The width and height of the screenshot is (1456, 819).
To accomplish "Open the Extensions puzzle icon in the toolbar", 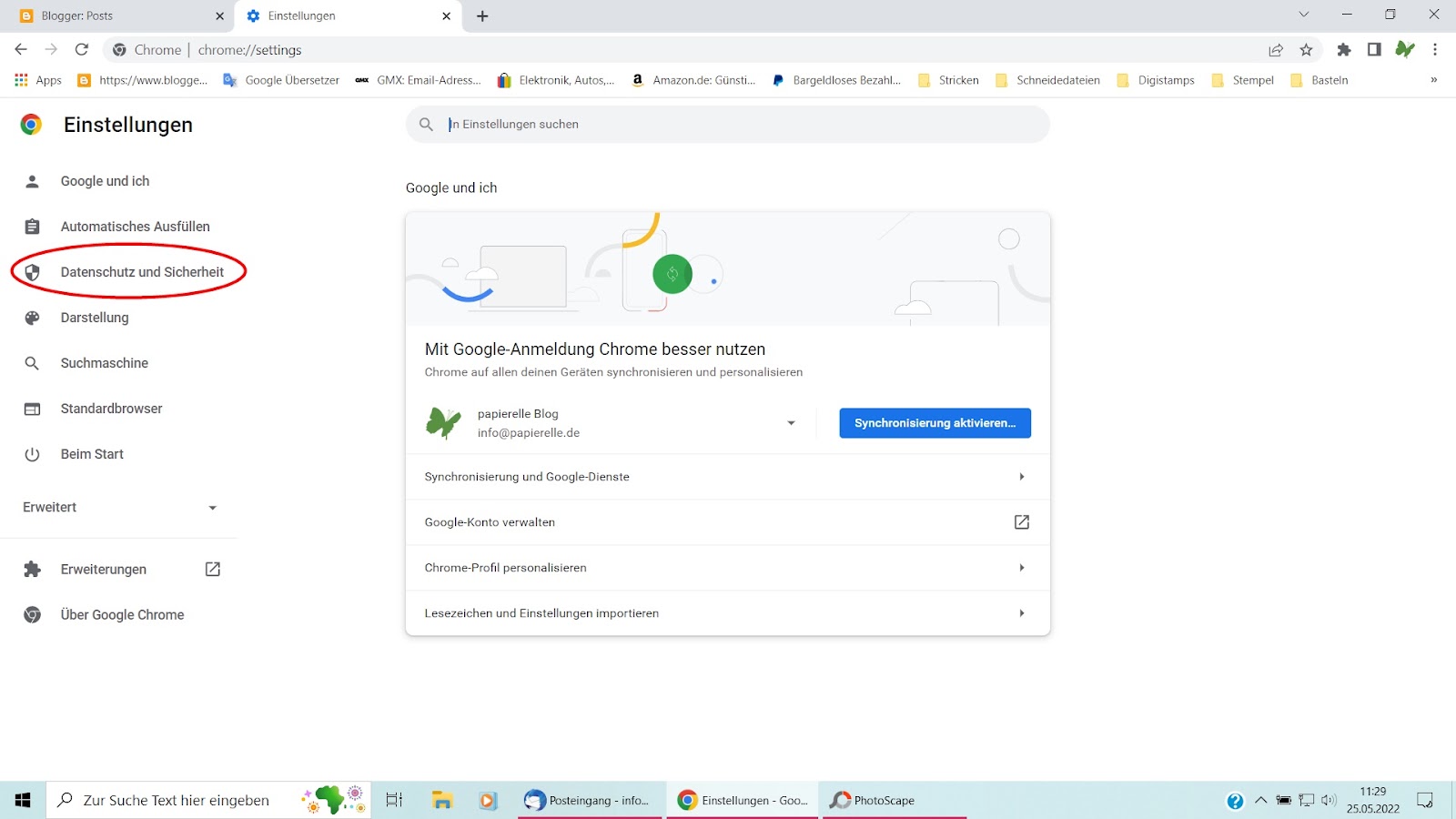I will coord(1344,50).
